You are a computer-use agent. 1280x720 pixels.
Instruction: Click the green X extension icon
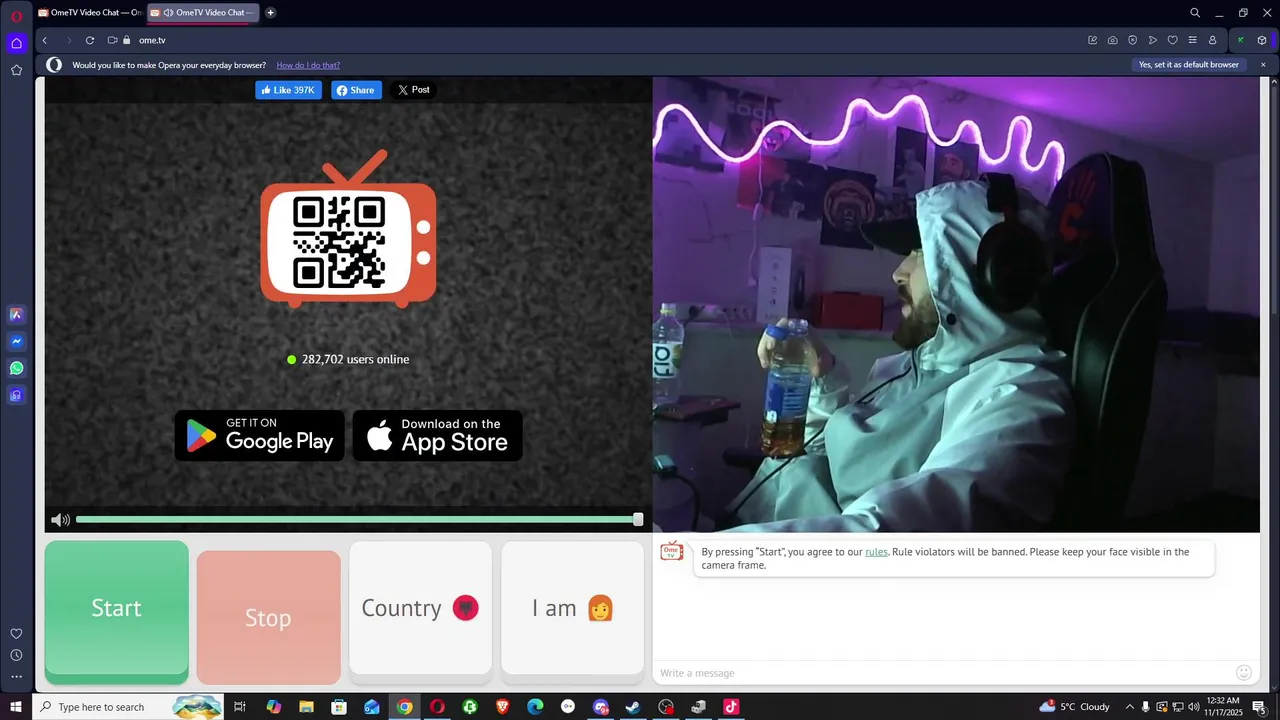pyautogui.click(x=1240, y=40)
